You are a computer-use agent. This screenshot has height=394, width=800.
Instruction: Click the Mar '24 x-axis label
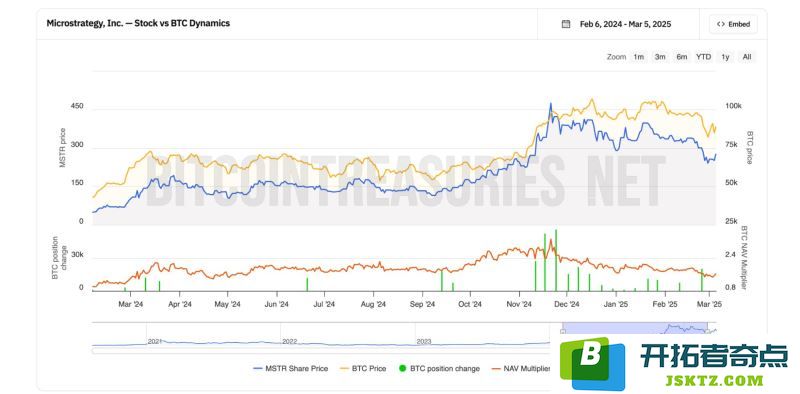[x=131, y=304]
